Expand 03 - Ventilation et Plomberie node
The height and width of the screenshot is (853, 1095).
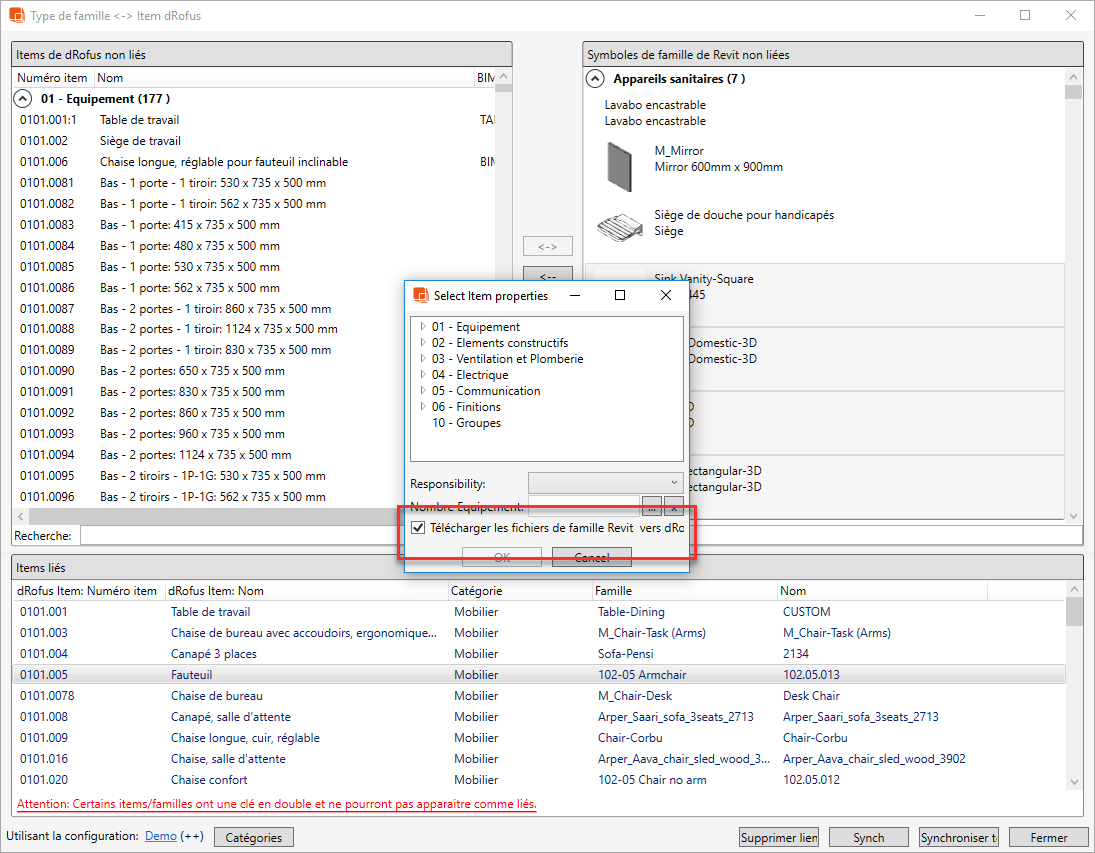point(423,359)
